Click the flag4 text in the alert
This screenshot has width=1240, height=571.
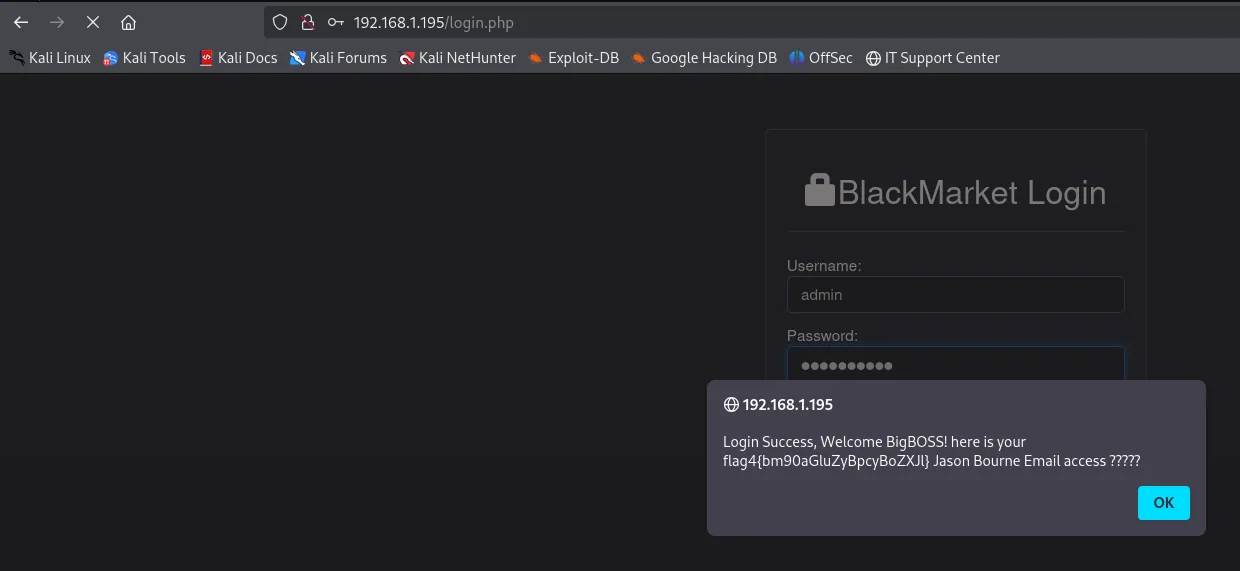pyautogui.click(x=827, y=461)
